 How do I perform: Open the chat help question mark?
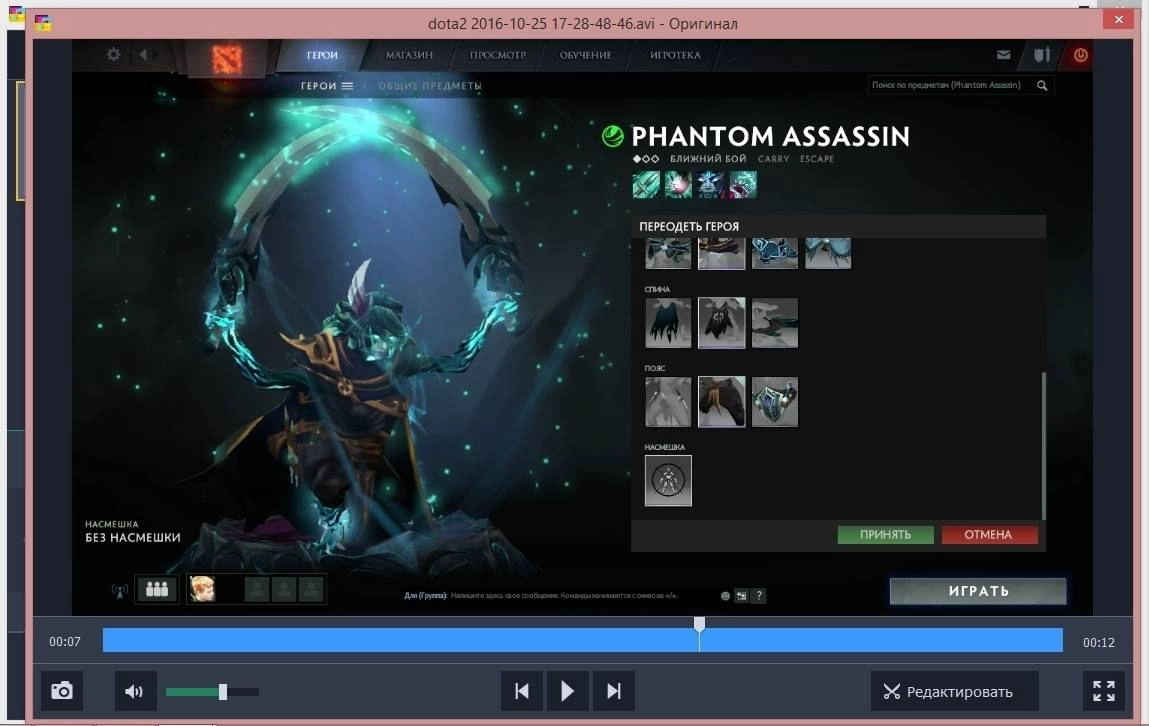[x=759, y=596]
